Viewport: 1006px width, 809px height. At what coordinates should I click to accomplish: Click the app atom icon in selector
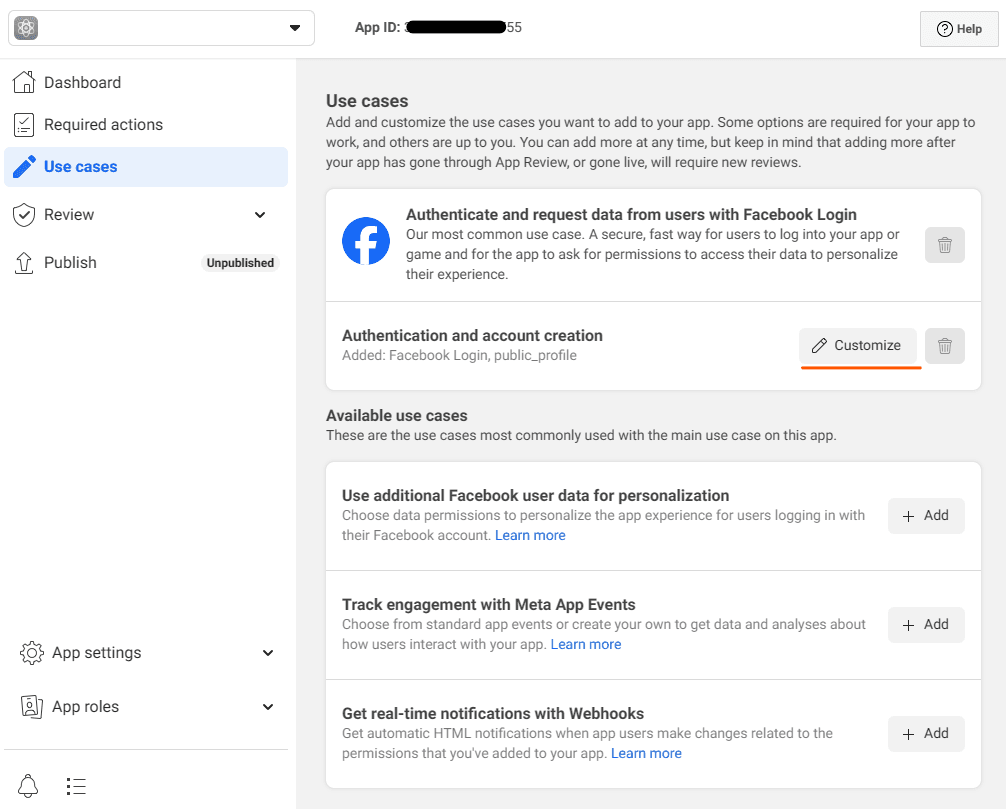pos(26,28)
